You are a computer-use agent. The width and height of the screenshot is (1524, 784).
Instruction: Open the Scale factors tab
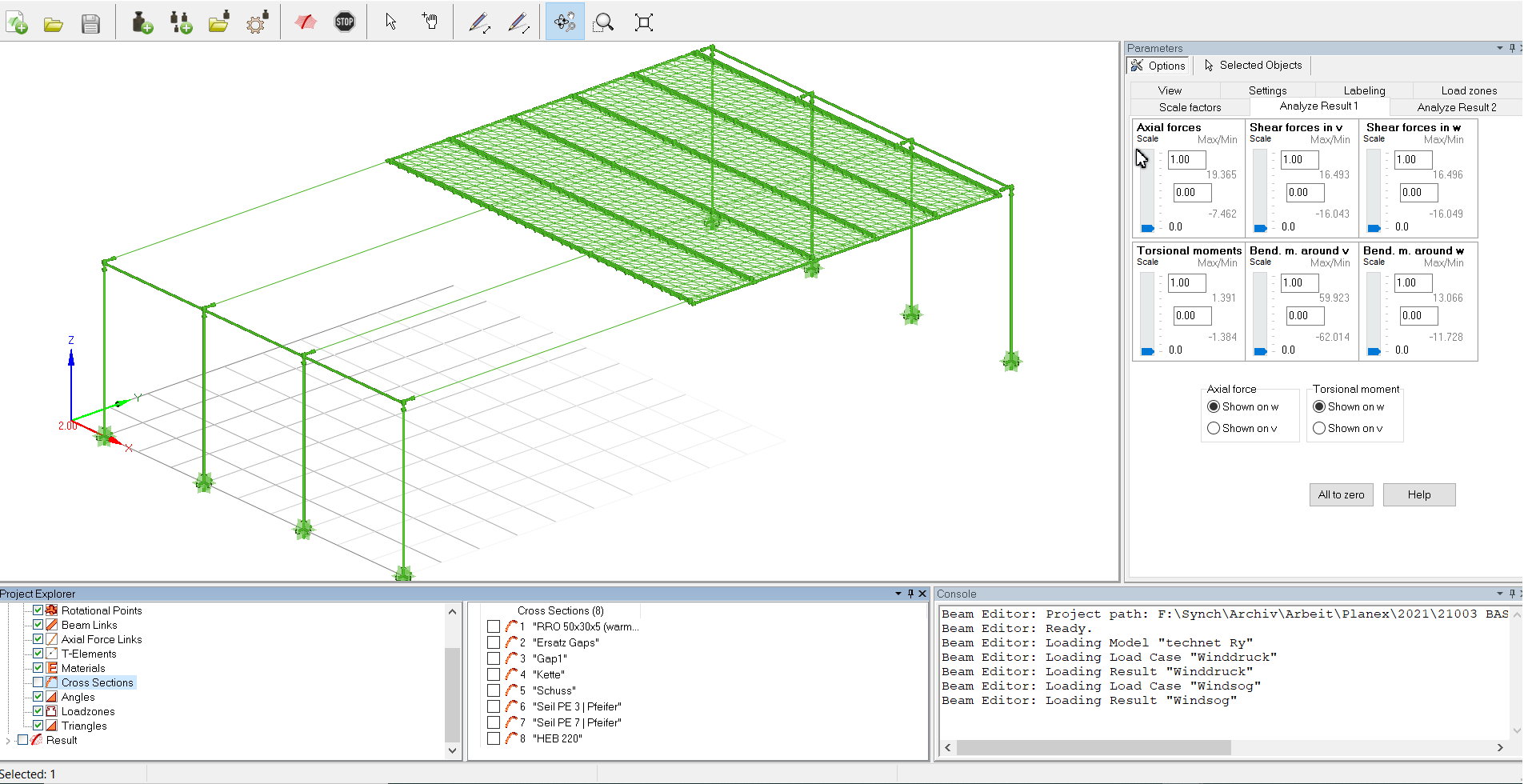(x=1190, y=107)
